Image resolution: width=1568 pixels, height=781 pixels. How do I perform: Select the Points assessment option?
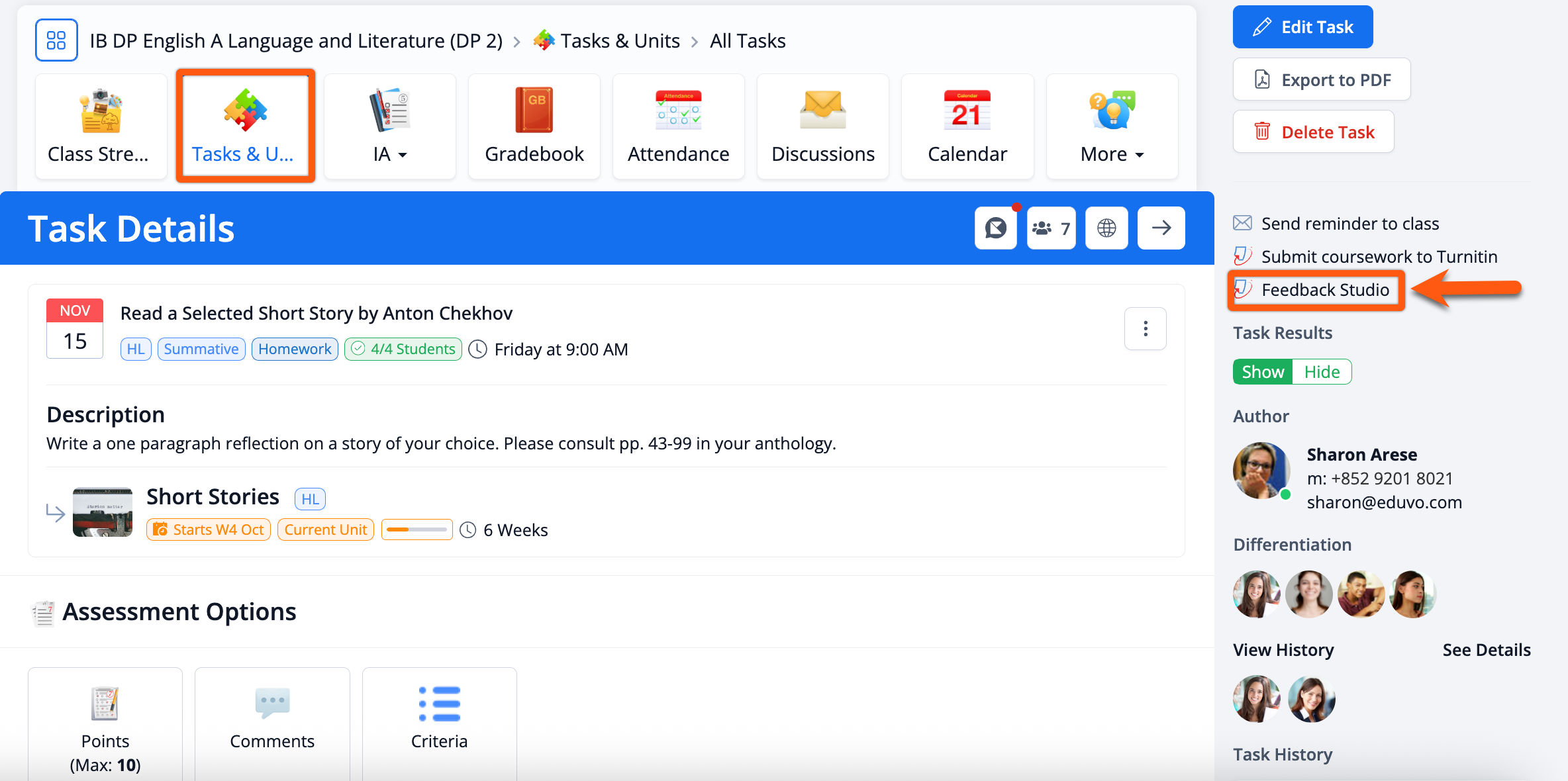(x=105, y=725)
